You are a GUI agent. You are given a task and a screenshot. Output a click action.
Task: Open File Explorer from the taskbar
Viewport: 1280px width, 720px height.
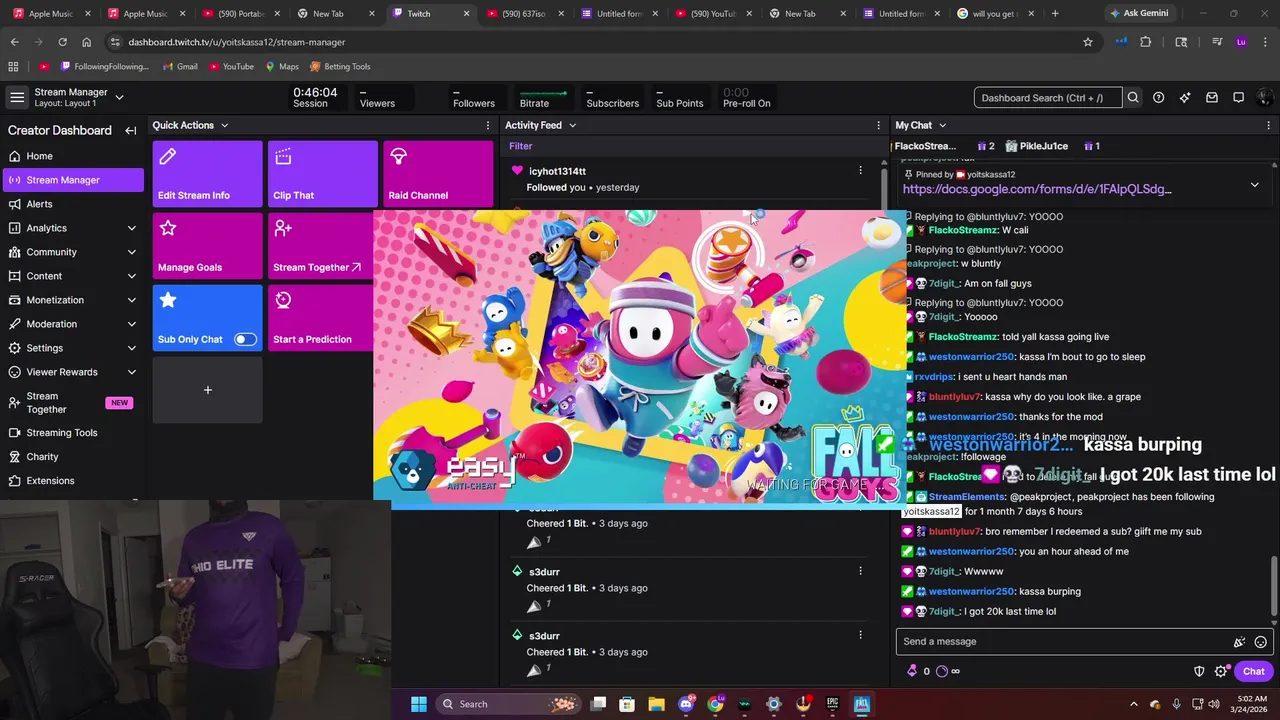(x=656, y=704)
